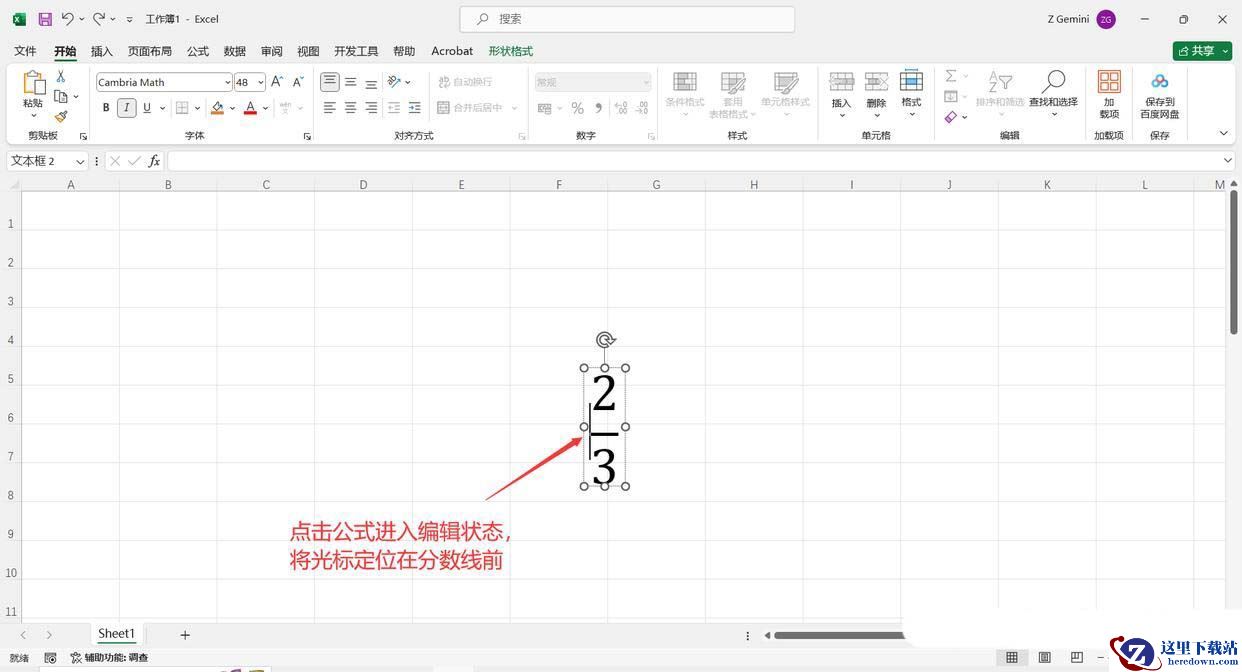
Task: Expand the formula bar chevron
Action: coord(1228,161)
